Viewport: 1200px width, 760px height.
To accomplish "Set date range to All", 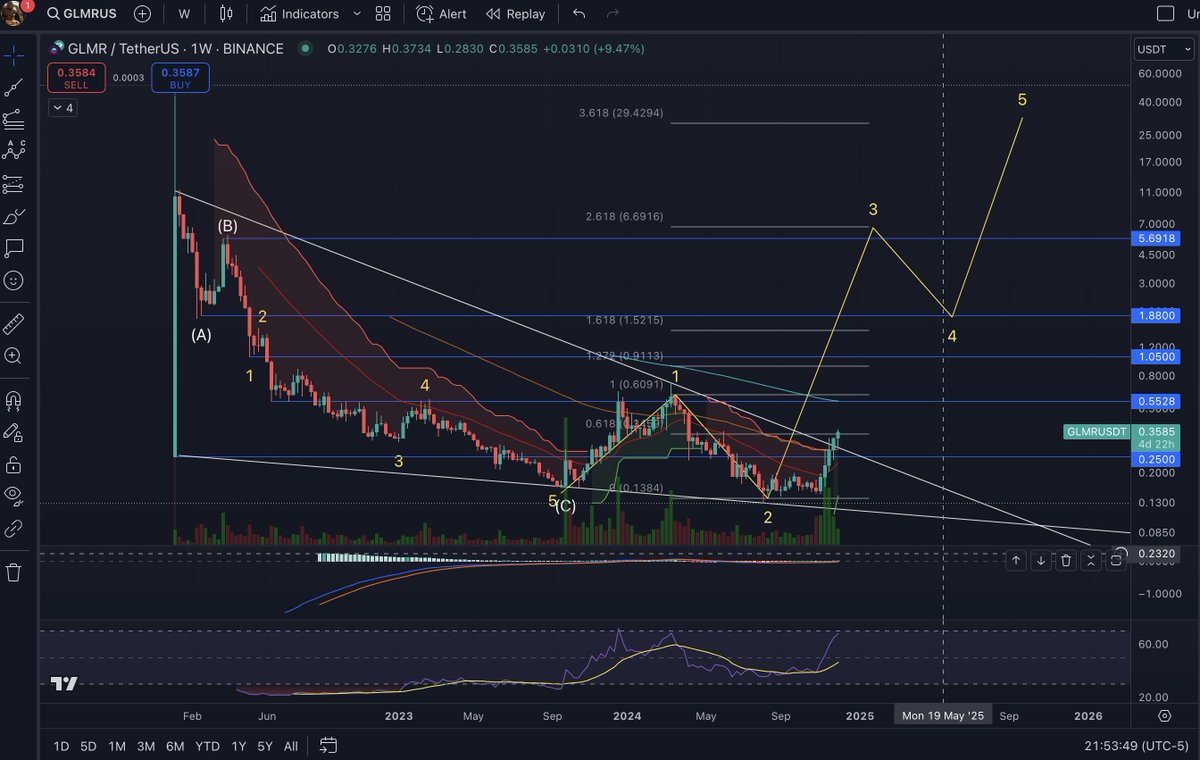I will click(291, 745).
